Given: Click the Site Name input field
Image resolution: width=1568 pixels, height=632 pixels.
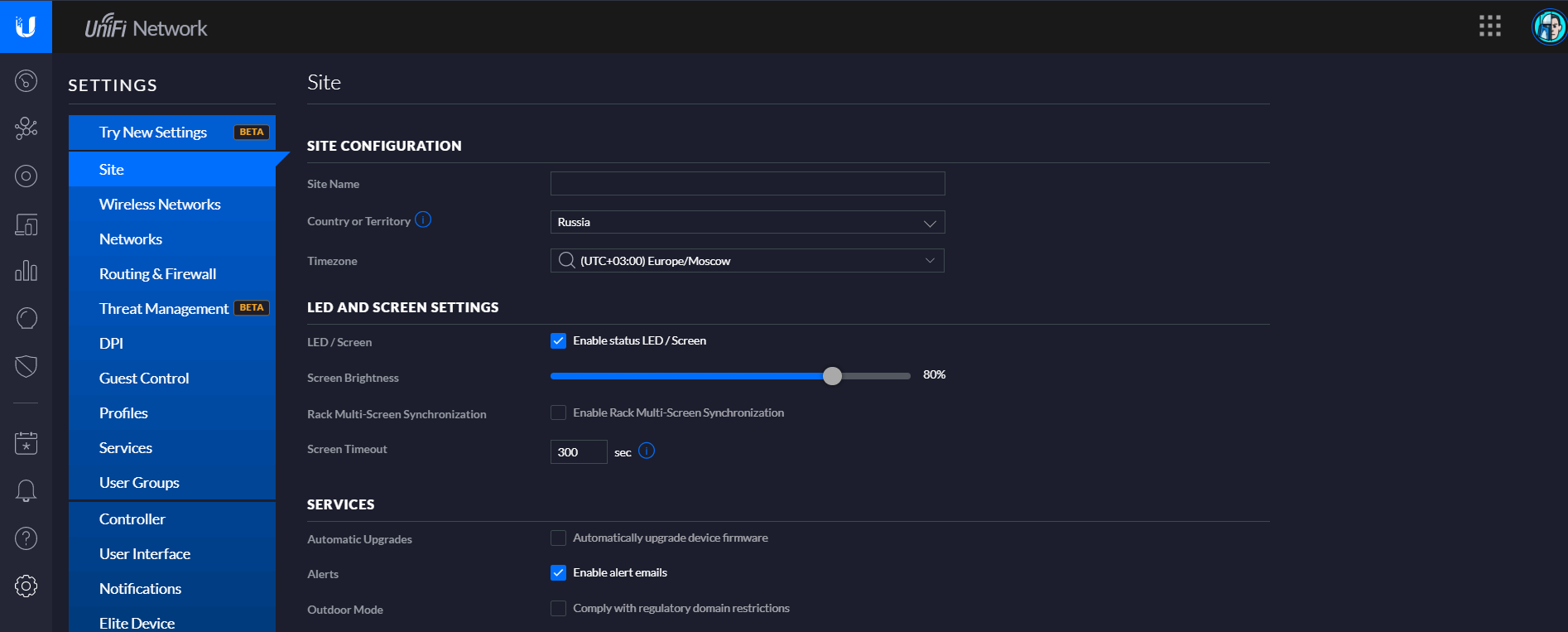Looking at the screenshot, I should tap(747, 184).
